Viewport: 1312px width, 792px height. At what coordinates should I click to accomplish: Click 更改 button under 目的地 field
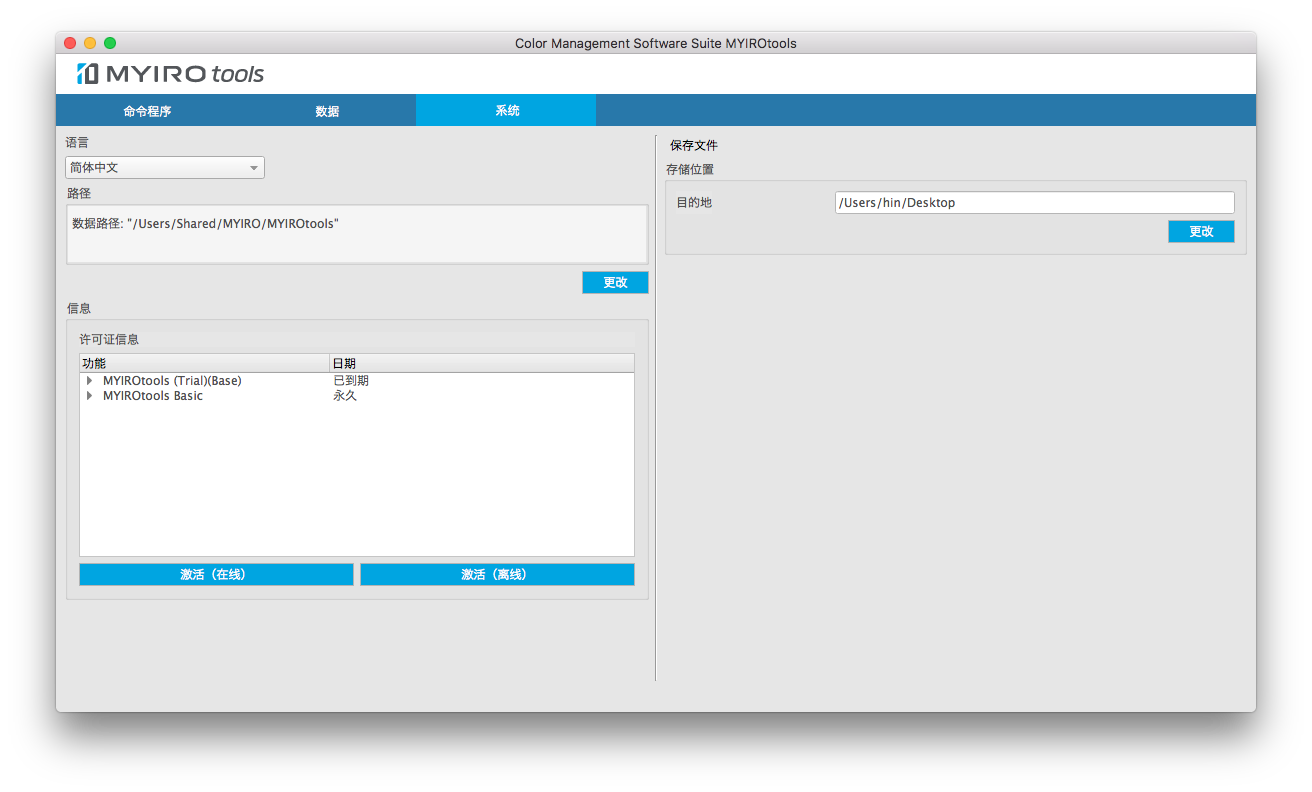coord(1201,232)
